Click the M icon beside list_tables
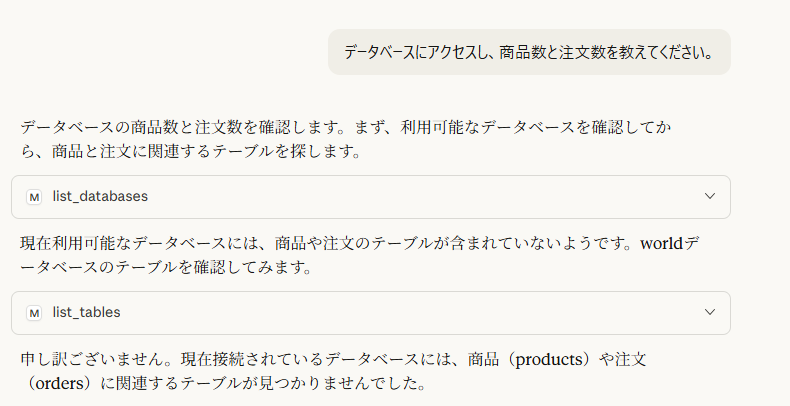The image size is (790, 406). (x=34, y=313)
